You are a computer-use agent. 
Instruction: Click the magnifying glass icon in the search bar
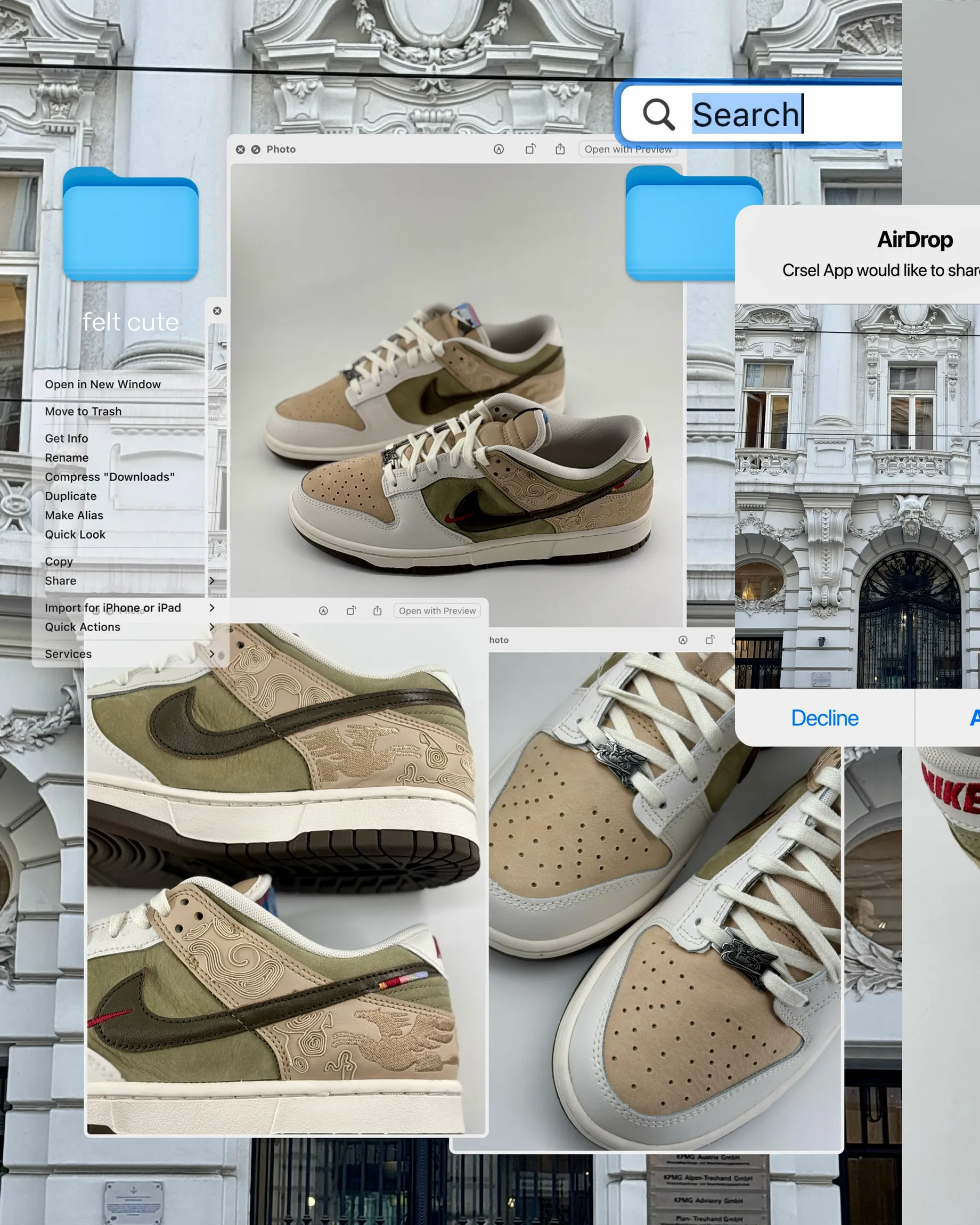tap(658, 114)
